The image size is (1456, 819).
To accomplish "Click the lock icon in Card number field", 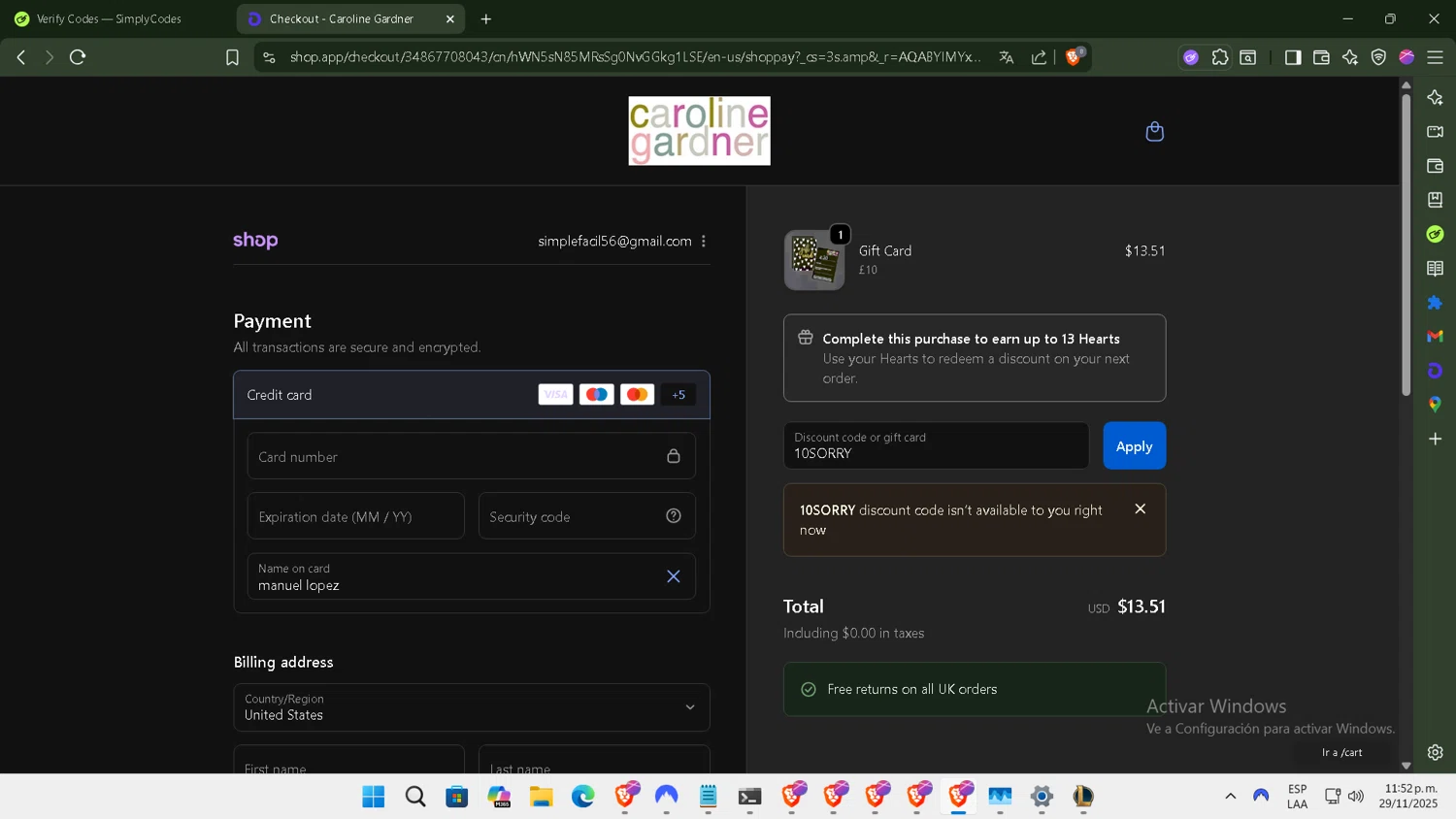I will [x=674, y=456].
